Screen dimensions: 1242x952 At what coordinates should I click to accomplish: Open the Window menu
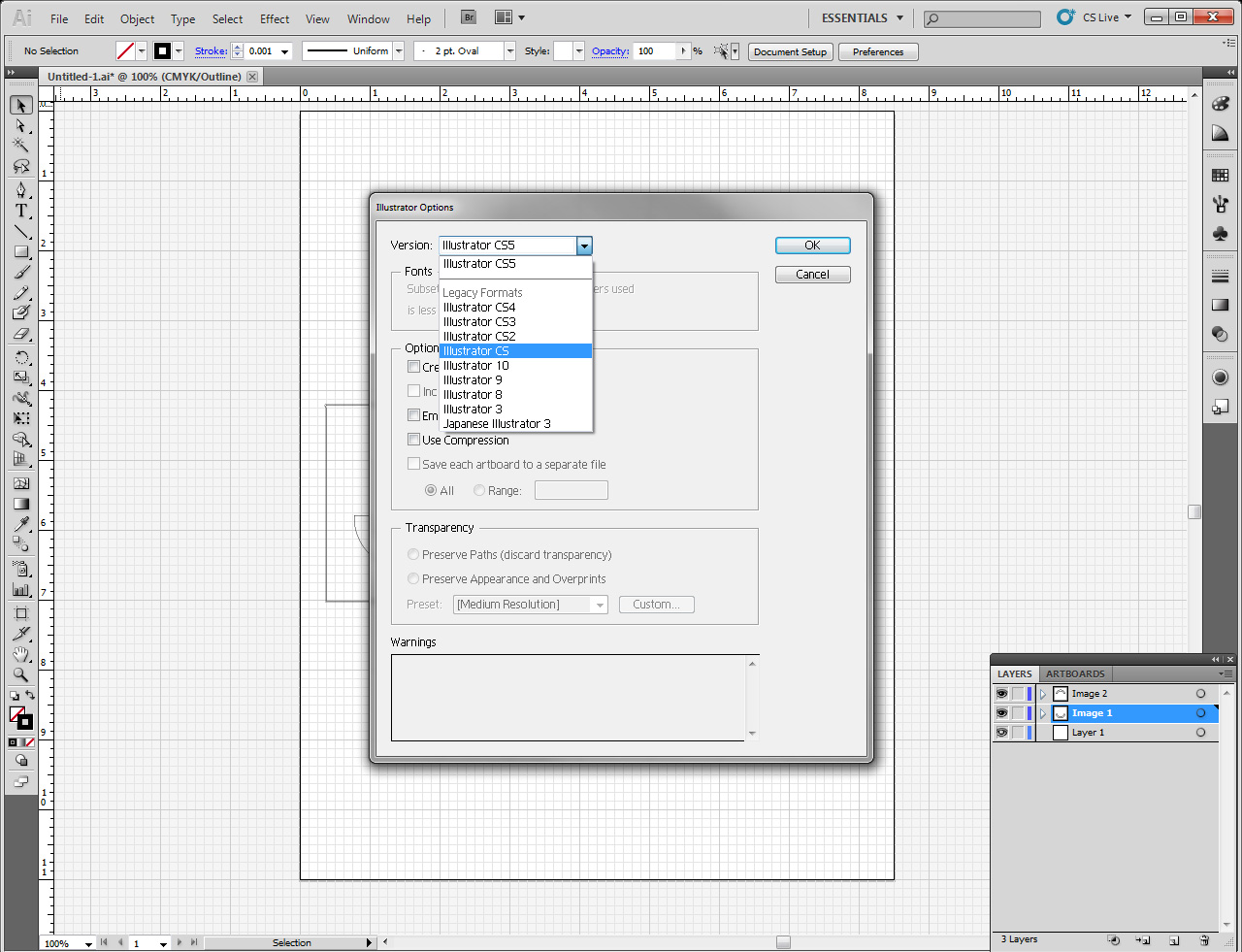369,18
